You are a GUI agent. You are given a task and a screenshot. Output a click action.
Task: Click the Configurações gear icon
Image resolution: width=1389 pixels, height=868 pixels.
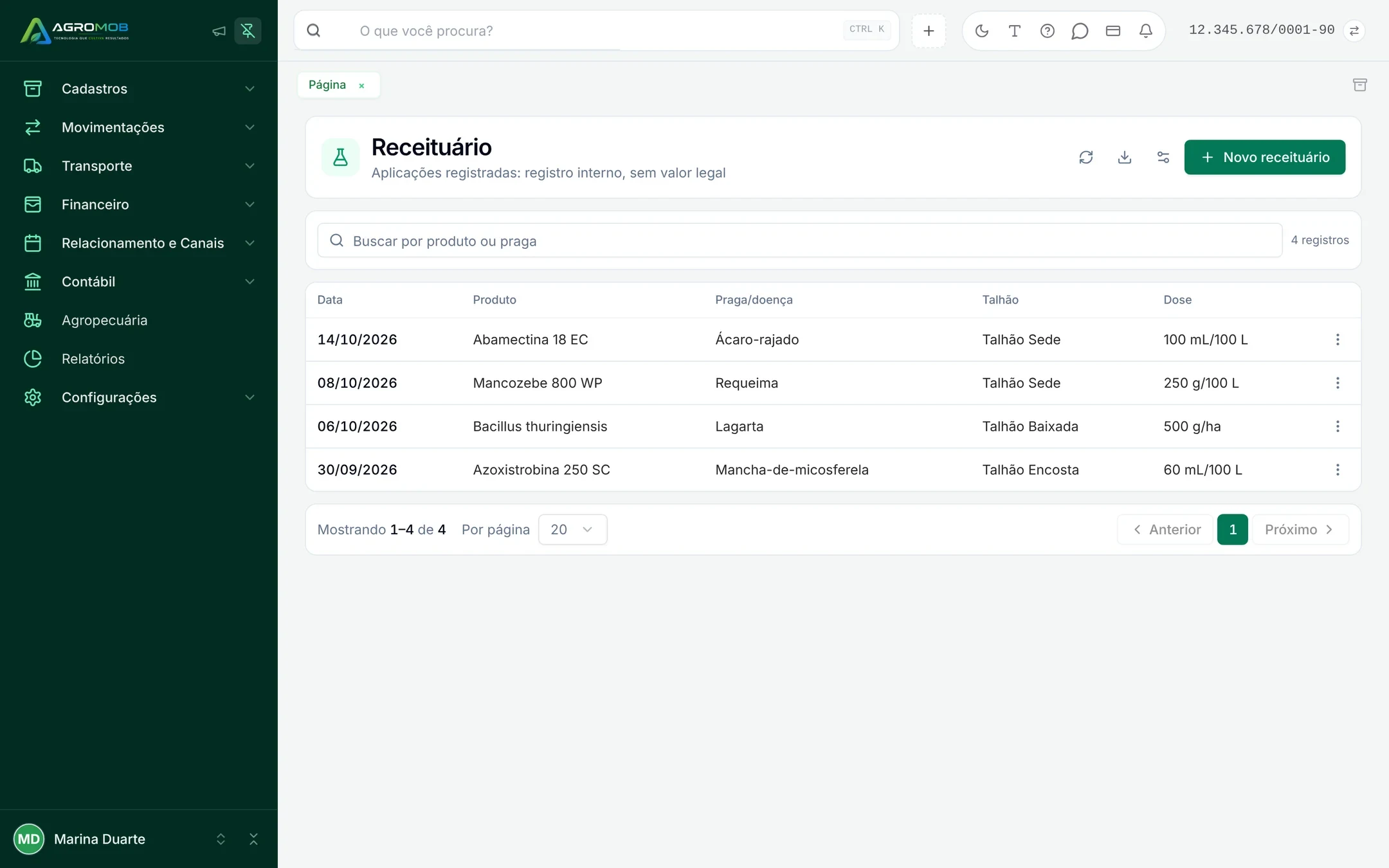pyautogui.click(x=33, y=397)
